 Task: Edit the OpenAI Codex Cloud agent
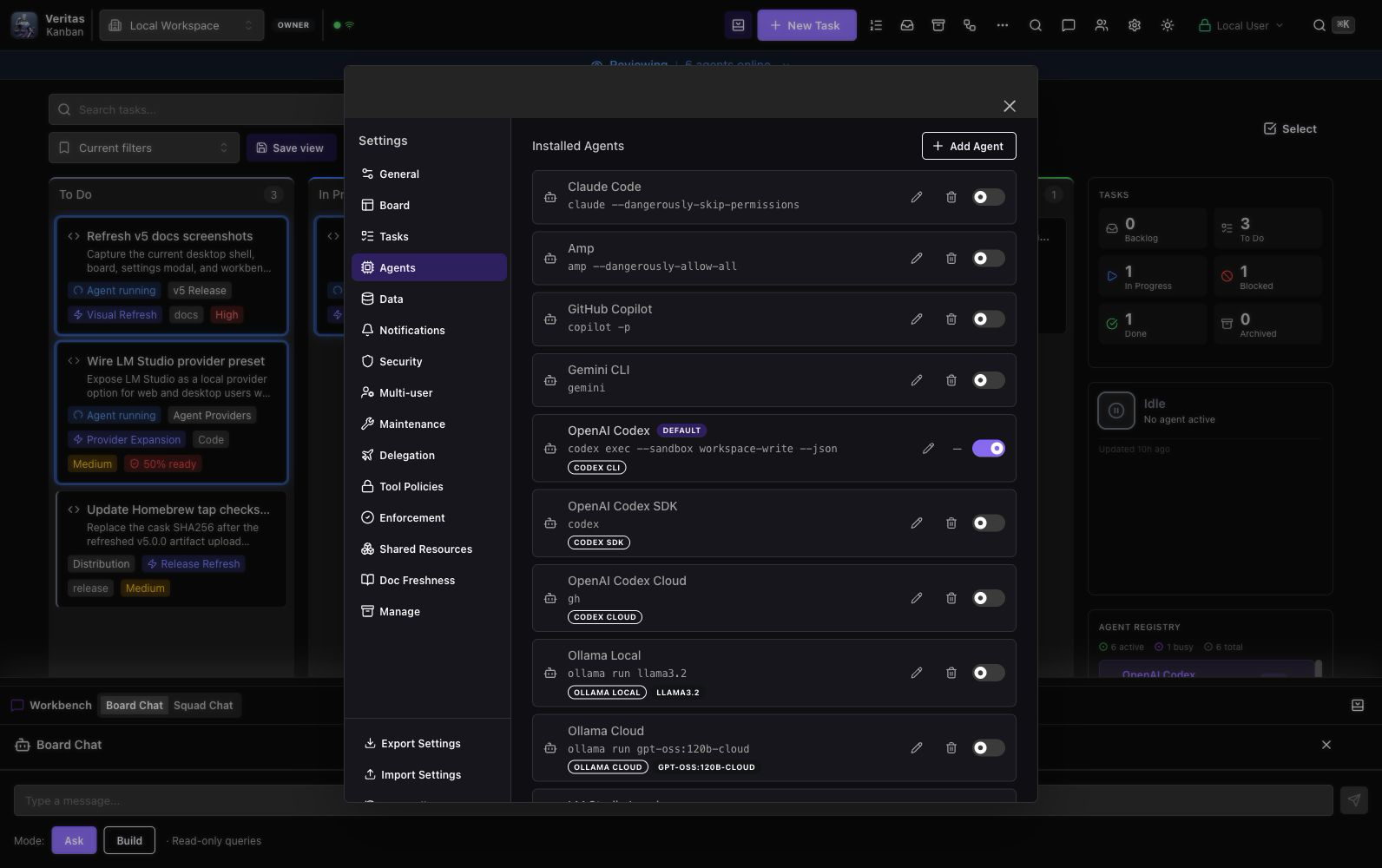pos(916,598)
